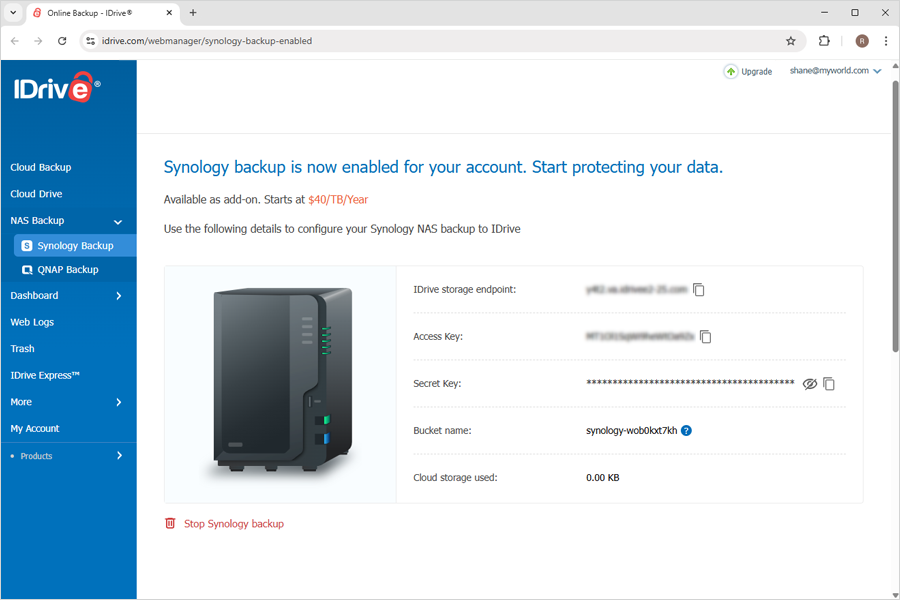Screen dimensions: 900x600
Task: Open the Chrome profile avatar
Action: (862, 41)
